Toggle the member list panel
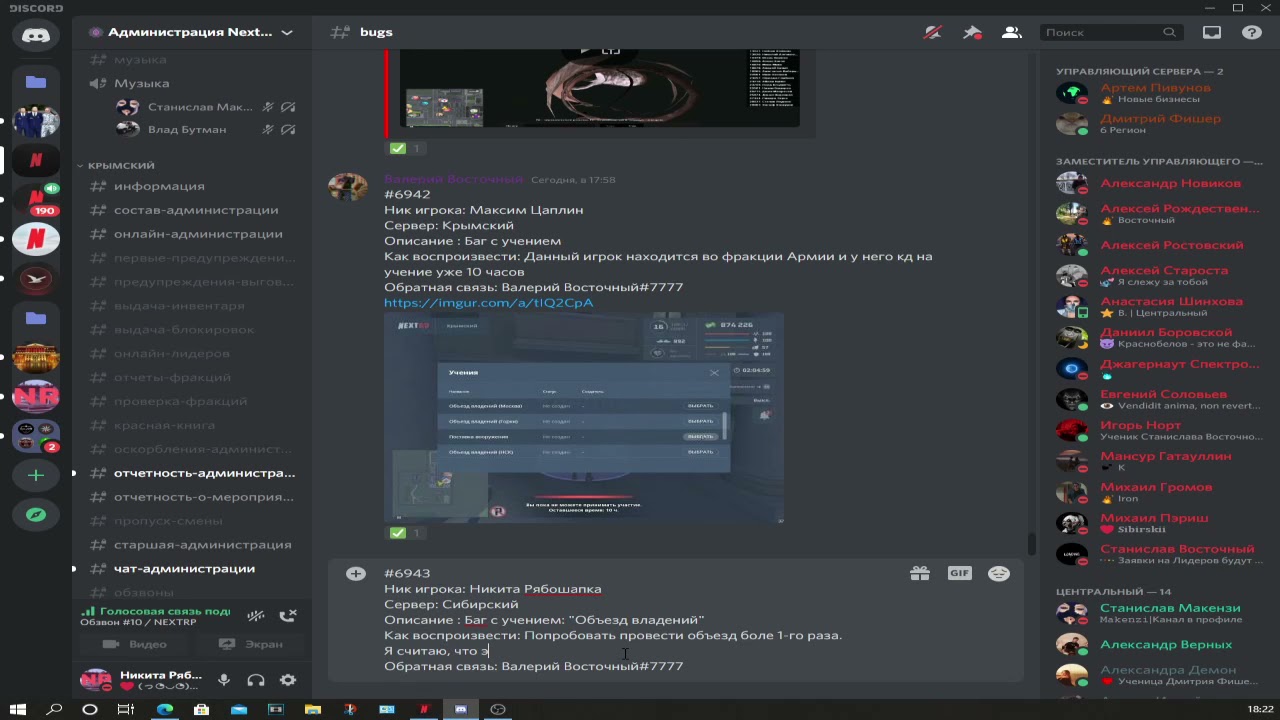The height and width of the screenshot is (720, 1280). click(x=1011, y=32)
